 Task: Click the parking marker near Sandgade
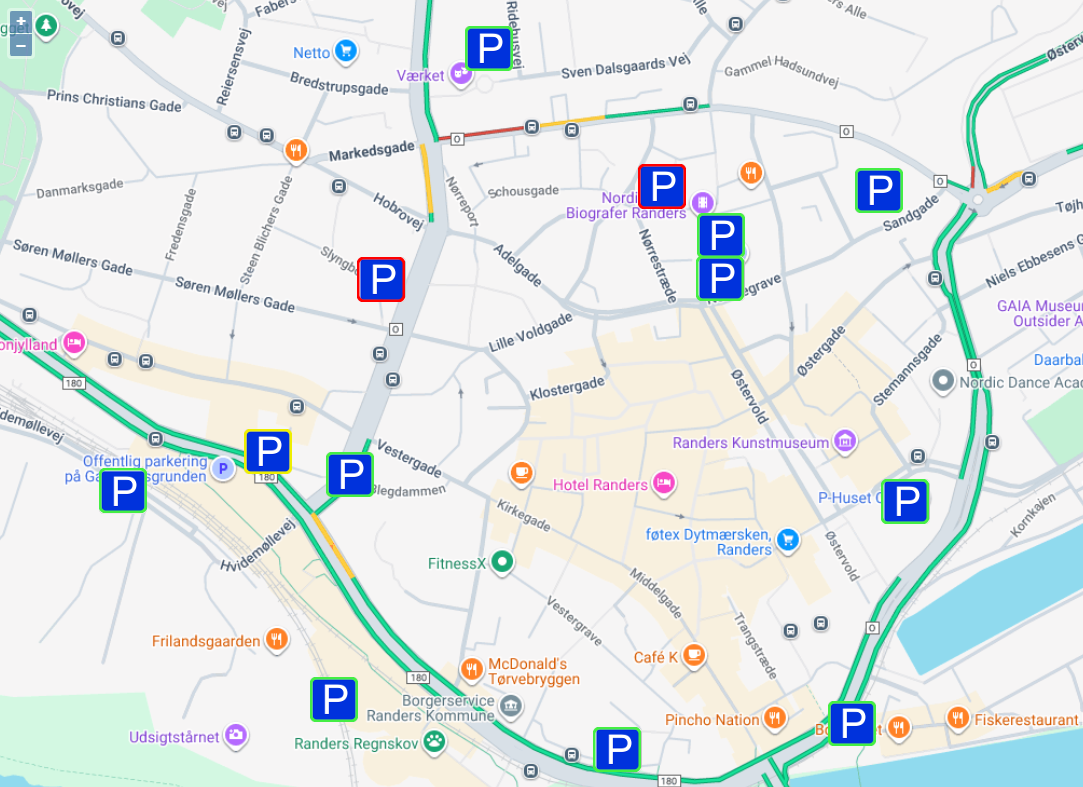[879, 190]
